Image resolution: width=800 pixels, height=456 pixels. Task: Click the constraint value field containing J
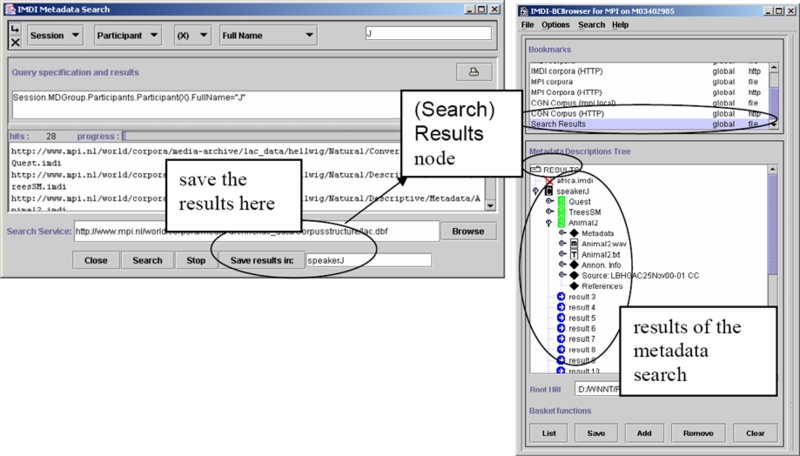(x=429, y=33)
